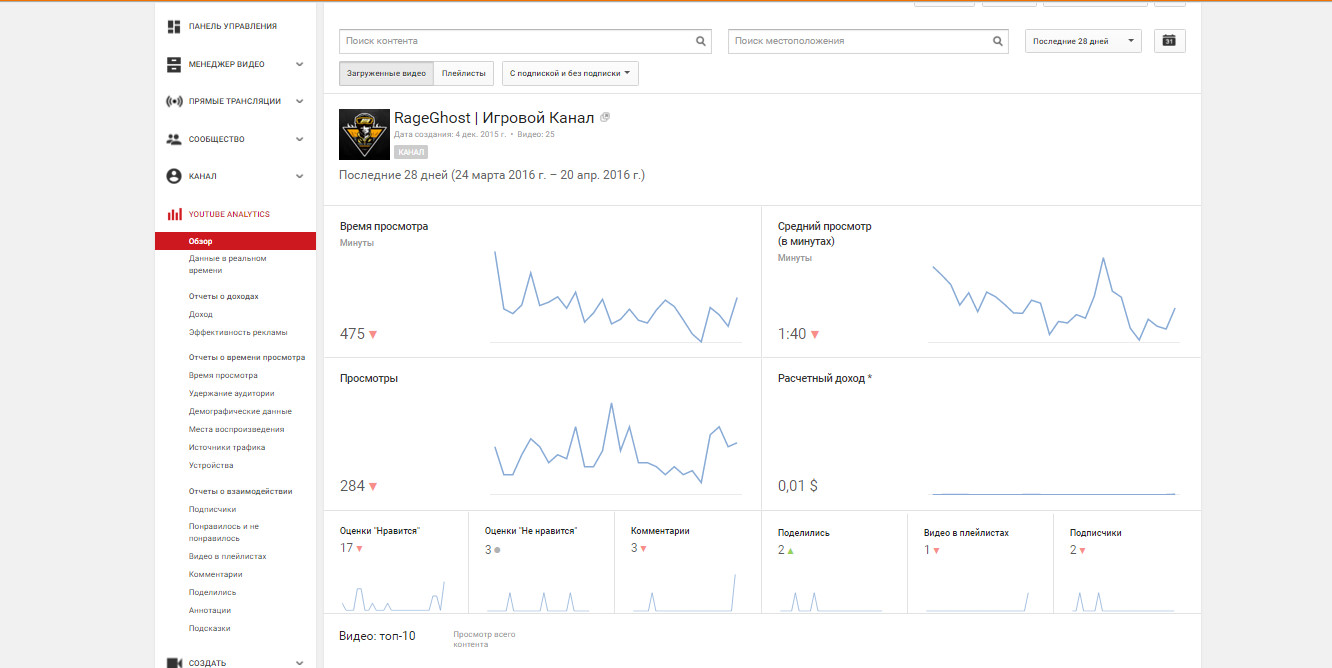This screenshot has height=668, width=1332.
Task: Open the Поделились sidebar report
Action: (x=212, y=592)
